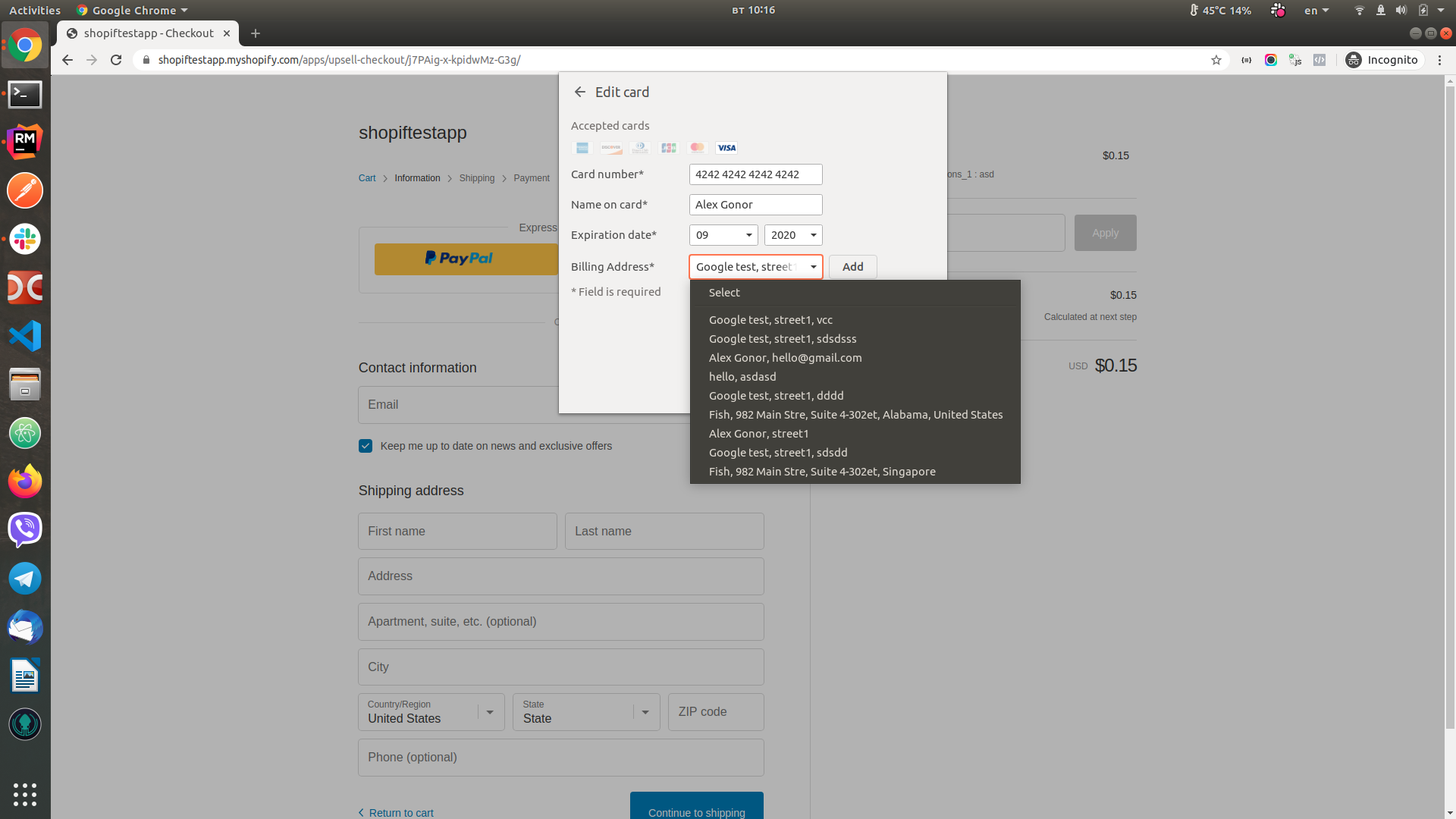The image size is (1456, 819).
Task: Toggle the news and offers checkbox
Action: pyautogui.click(x=366, y=446)
